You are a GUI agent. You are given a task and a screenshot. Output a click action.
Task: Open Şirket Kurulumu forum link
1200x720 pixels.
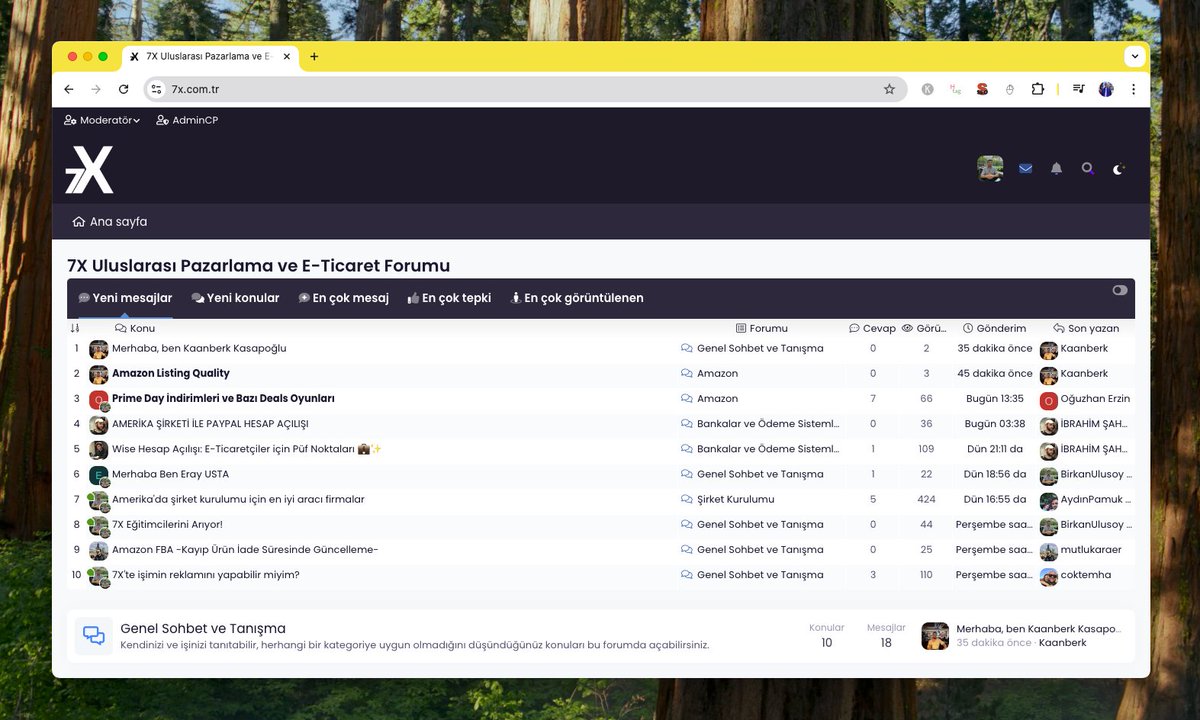[x=735, y=499]
